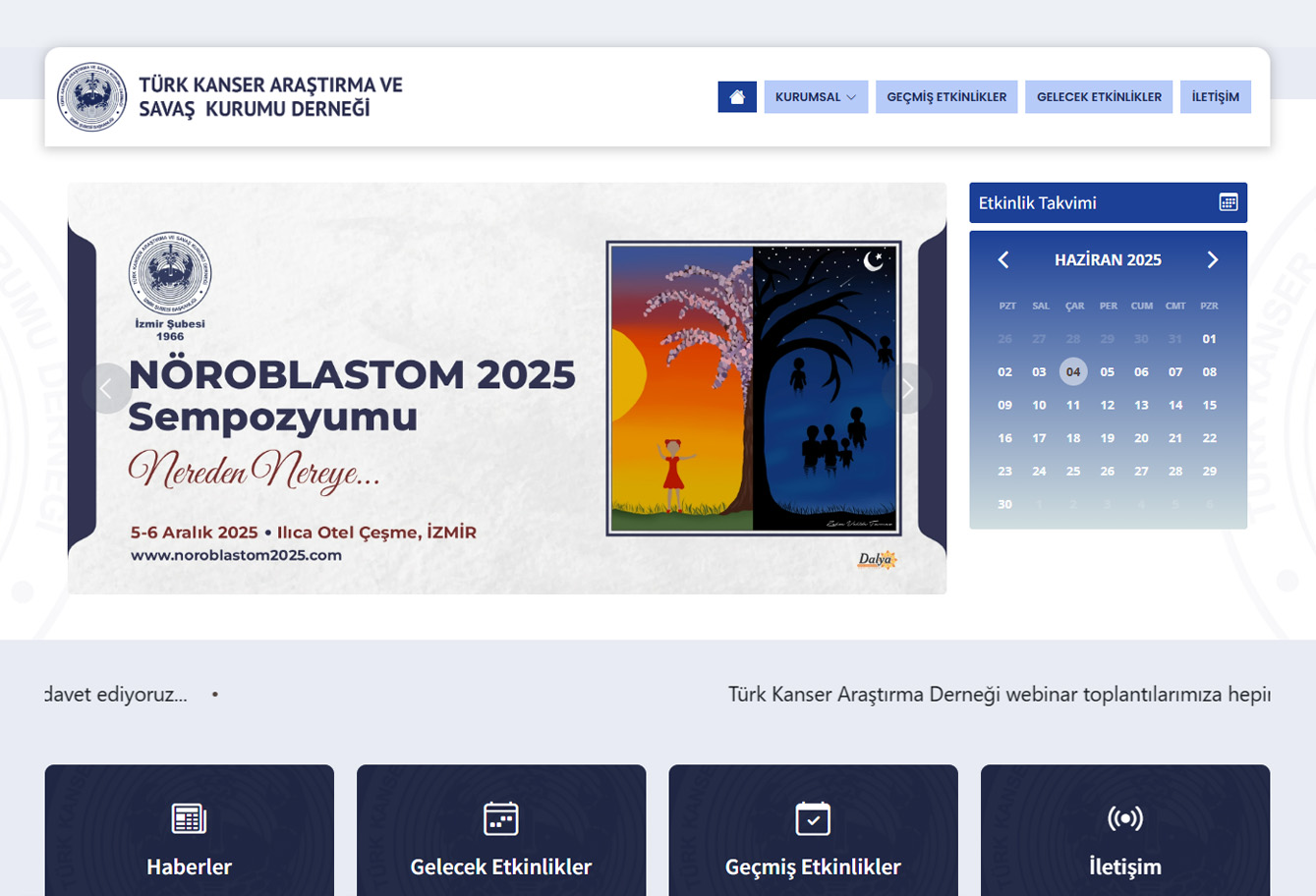Click the association title text in header
This screenshot has width=1316, height=896.
coord(270,97)
